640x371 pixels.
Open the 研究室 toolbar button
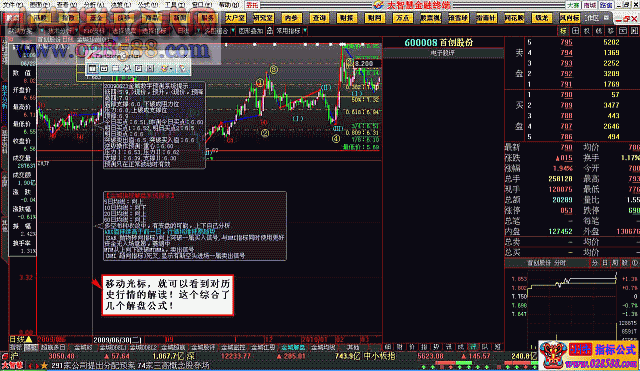[x=263, y=18]
